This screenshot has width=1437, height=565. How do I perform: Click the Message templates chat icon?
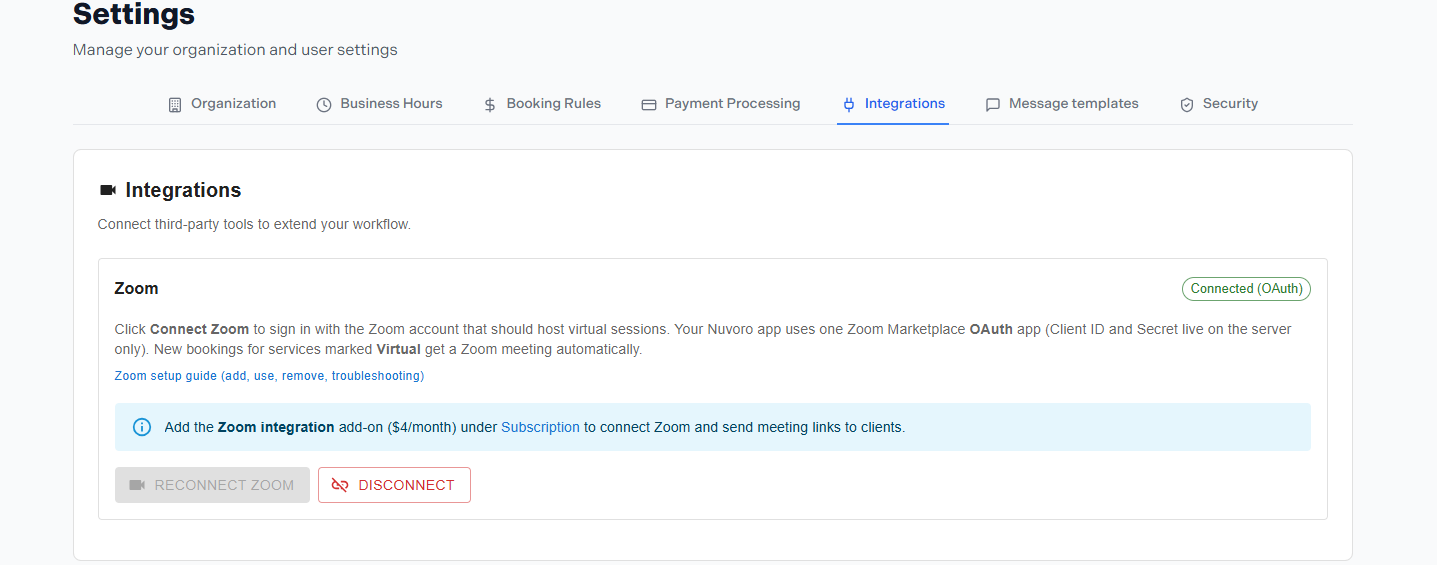tap(993, 105)
